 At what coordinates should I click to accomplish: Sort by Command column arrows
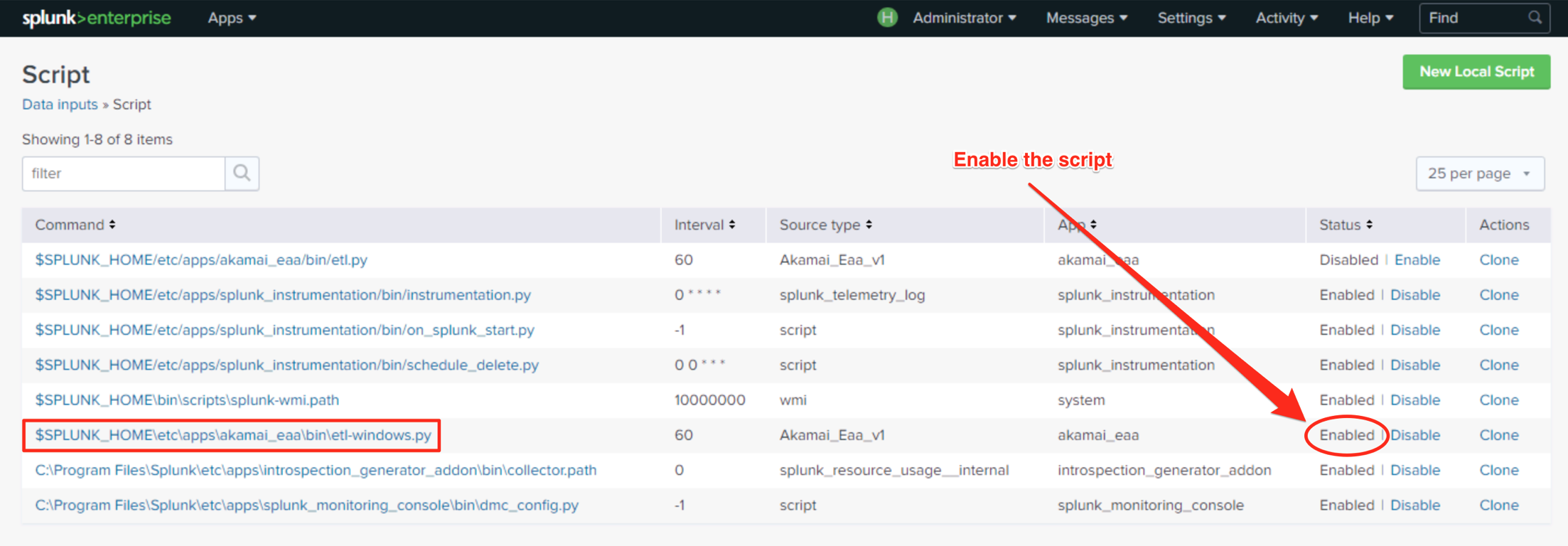(x=112, y=225)
